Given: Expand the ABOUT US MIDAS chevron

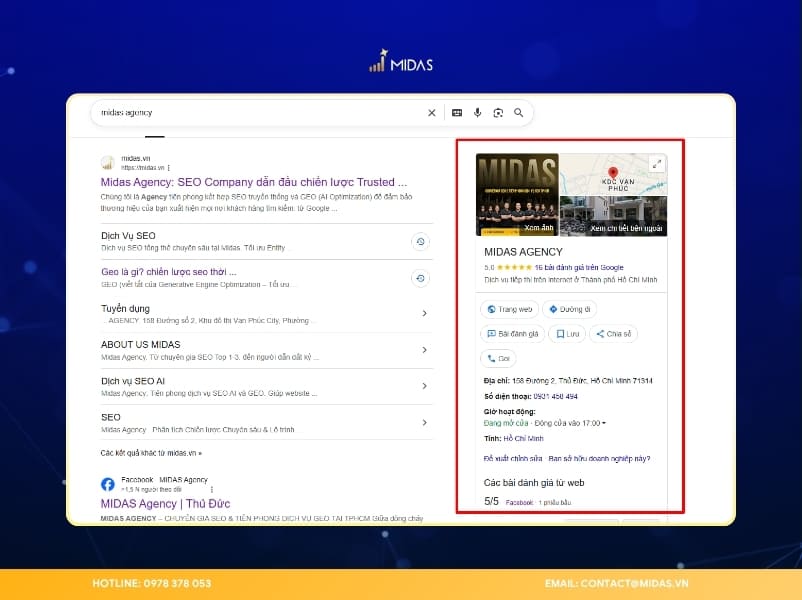Looking at the screenshot, I should pos(425,350).
